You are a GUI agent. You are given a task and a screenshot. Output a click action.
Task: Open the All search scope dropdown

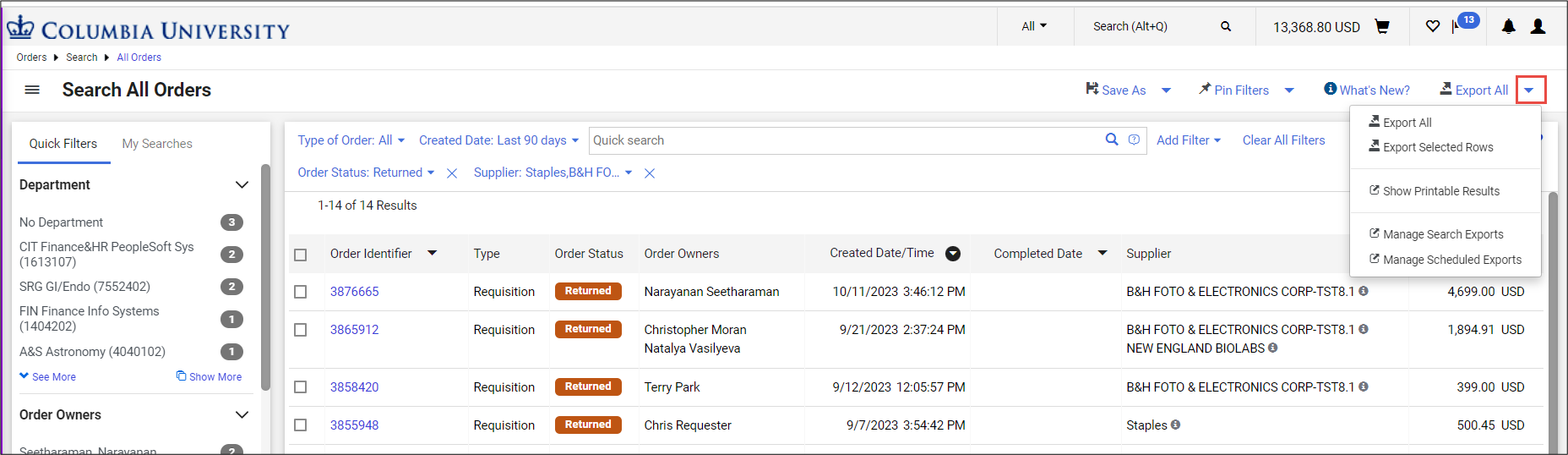tap(1034, 26)
